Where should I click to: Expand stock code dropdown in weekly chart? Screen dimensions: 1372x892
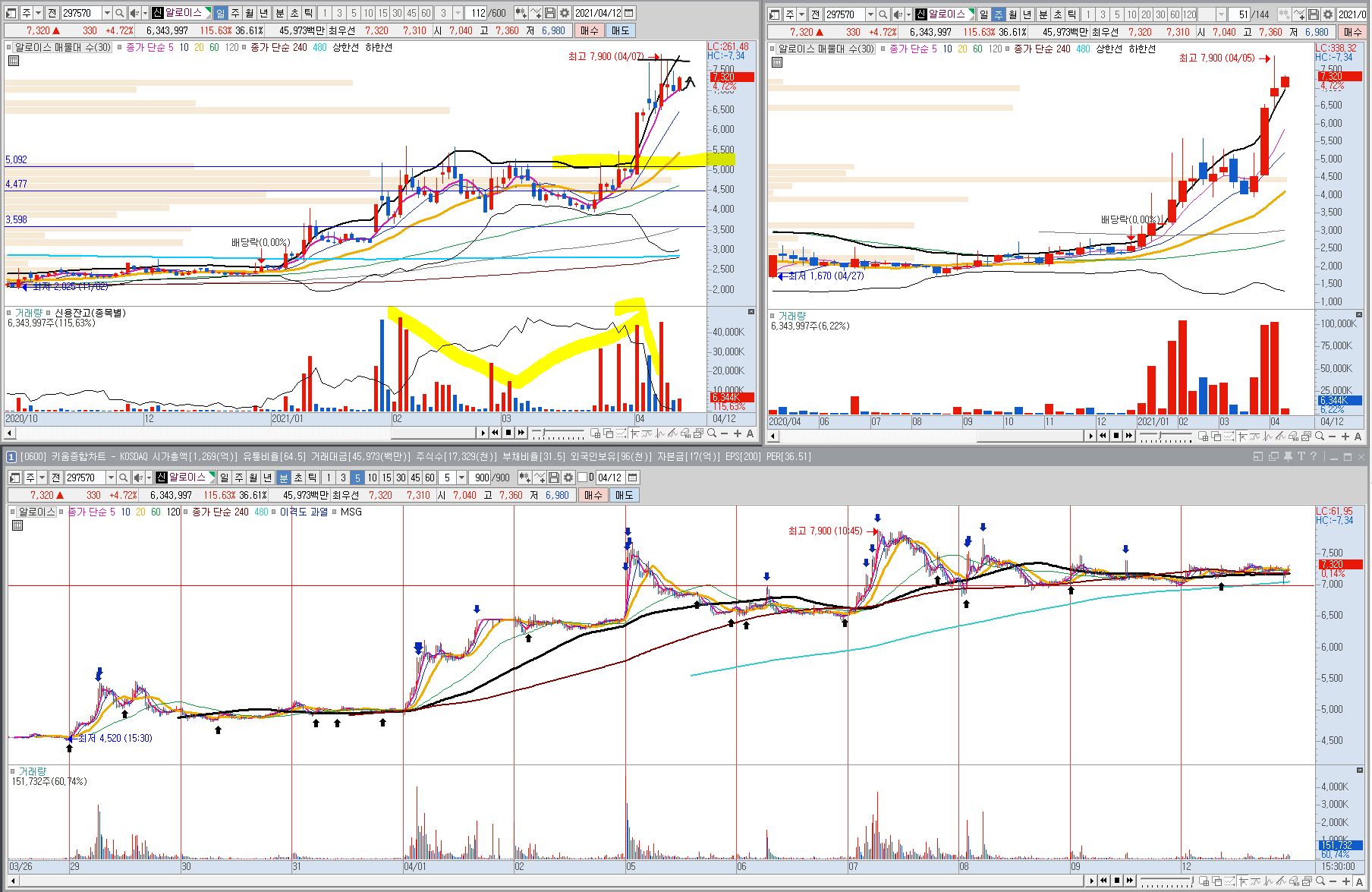870,14
